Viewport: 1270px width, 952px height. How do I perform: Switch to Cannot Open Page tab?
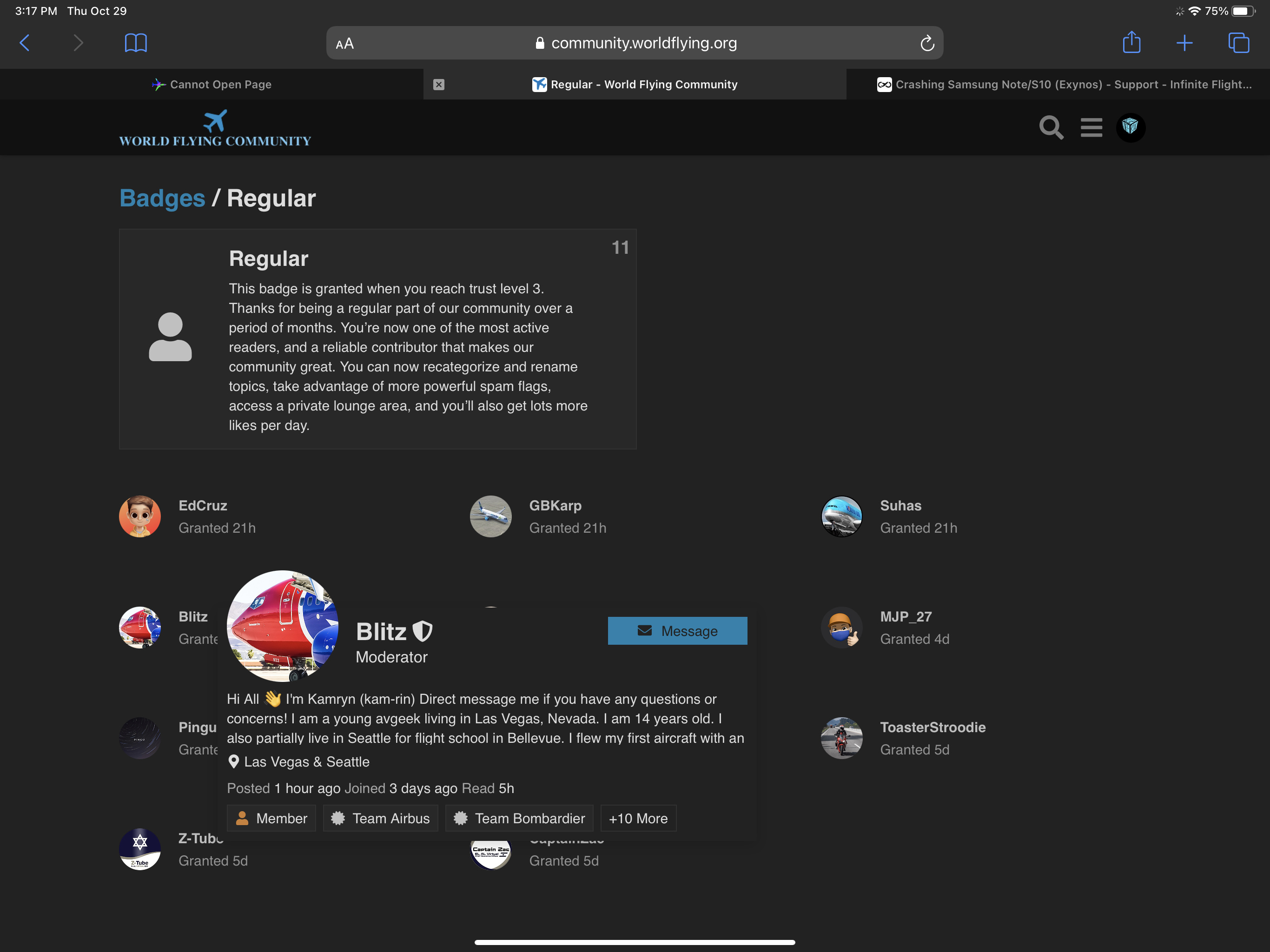click(x=212, y=85)
